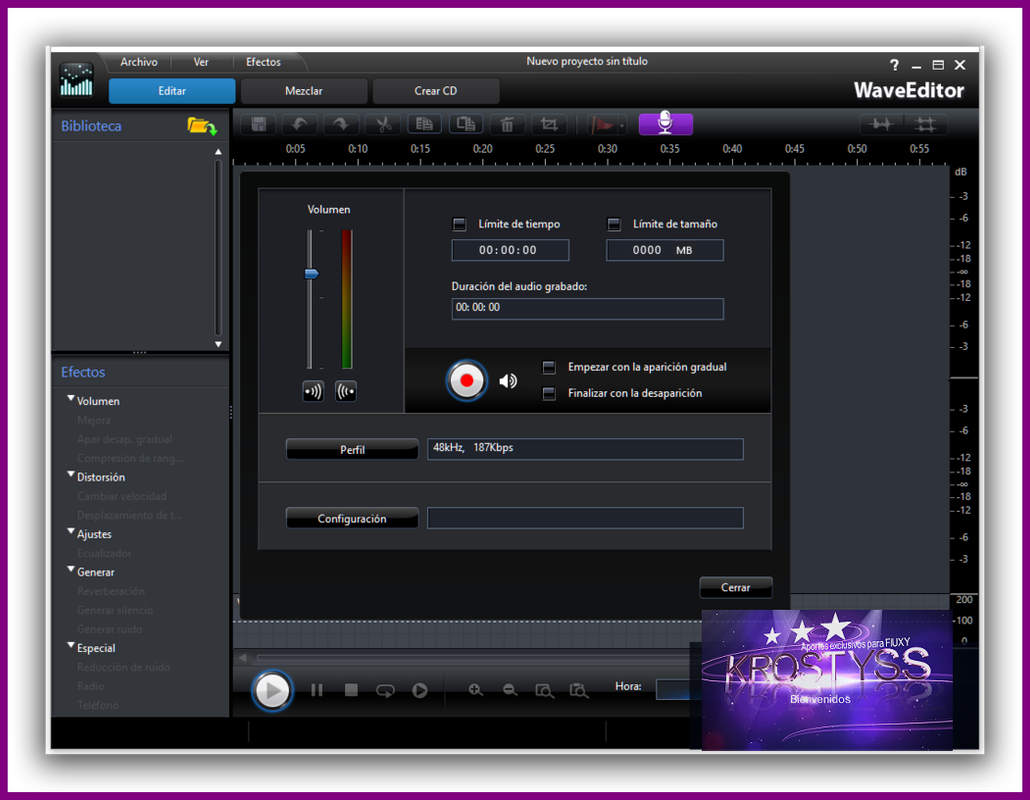Viewport: 1030px width, 800px height.
Task: Click the save disk icon in toolbar
Action: coord(259,124)
